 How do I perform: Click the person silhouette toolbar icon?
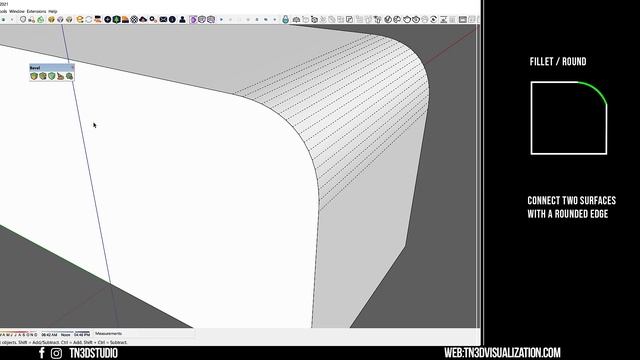[x=182, y=19]
